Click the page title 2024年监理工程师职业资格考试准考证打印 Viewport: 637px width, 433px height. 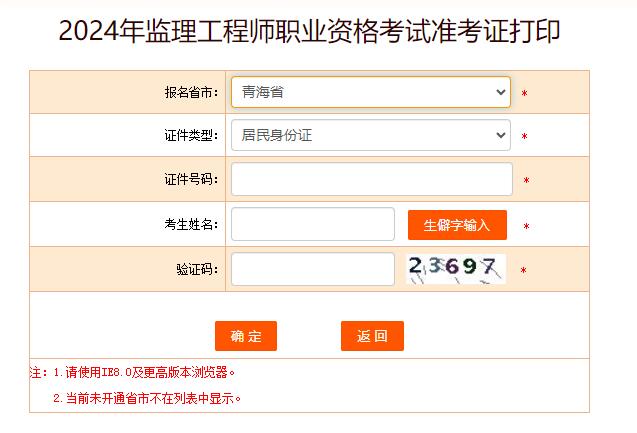[310, 31]
